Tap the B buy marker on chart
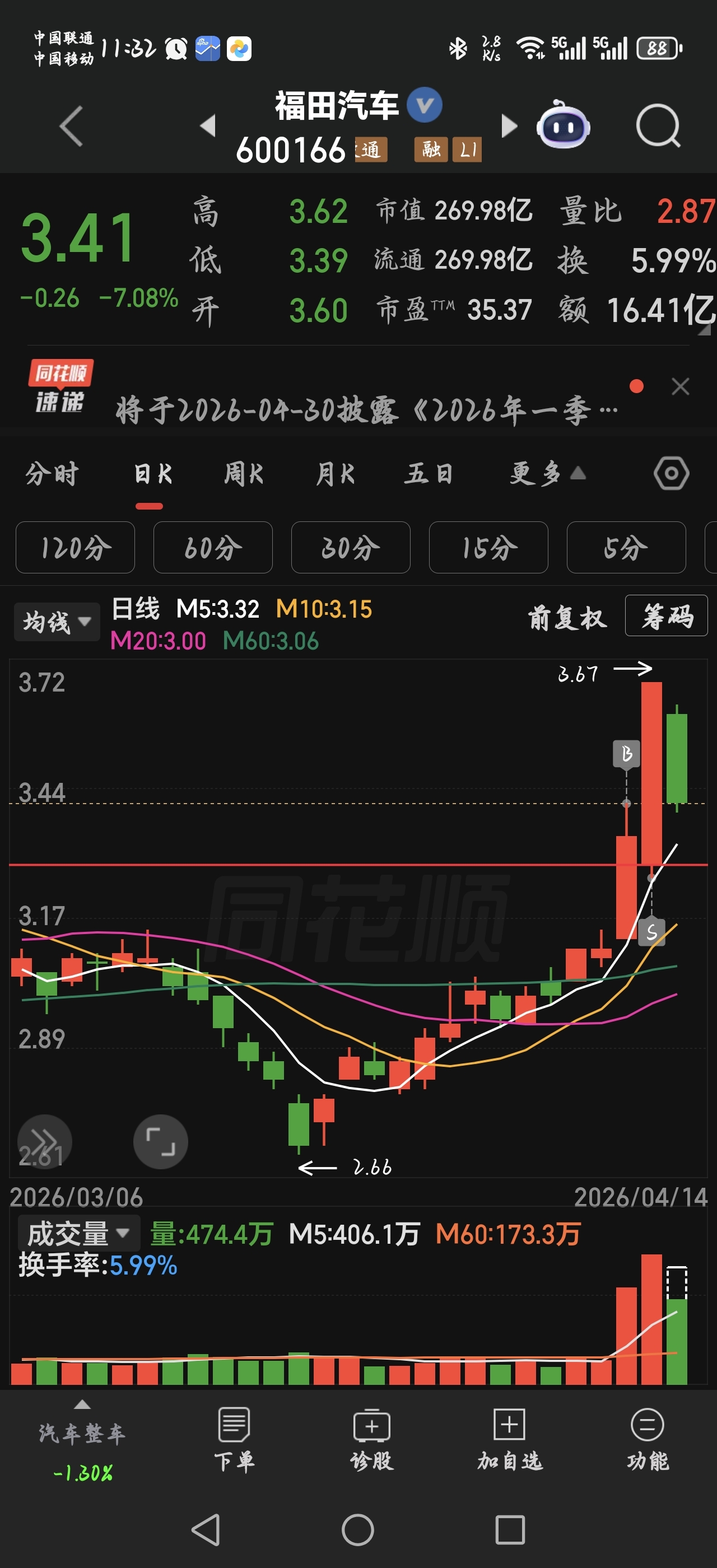717x1568 pixels. click(626, 754)
